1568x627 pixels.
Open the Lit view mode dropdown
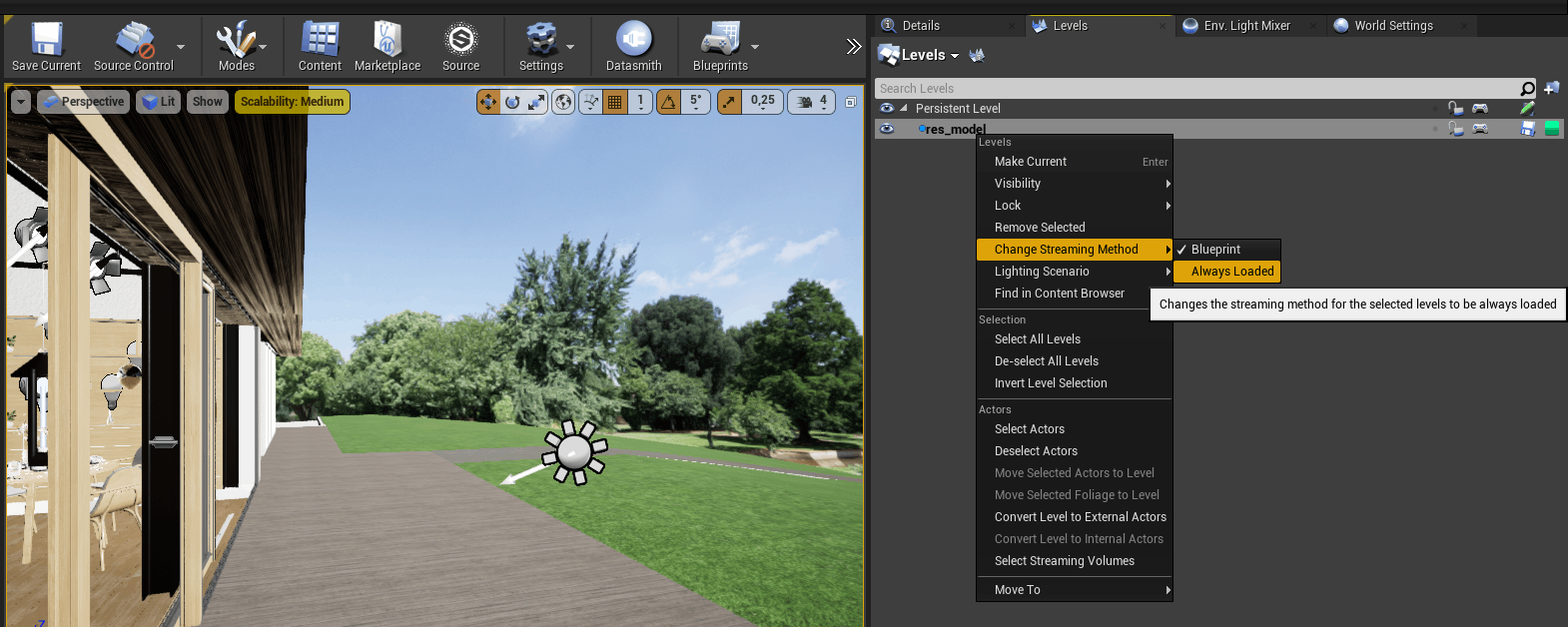(158, 102)
